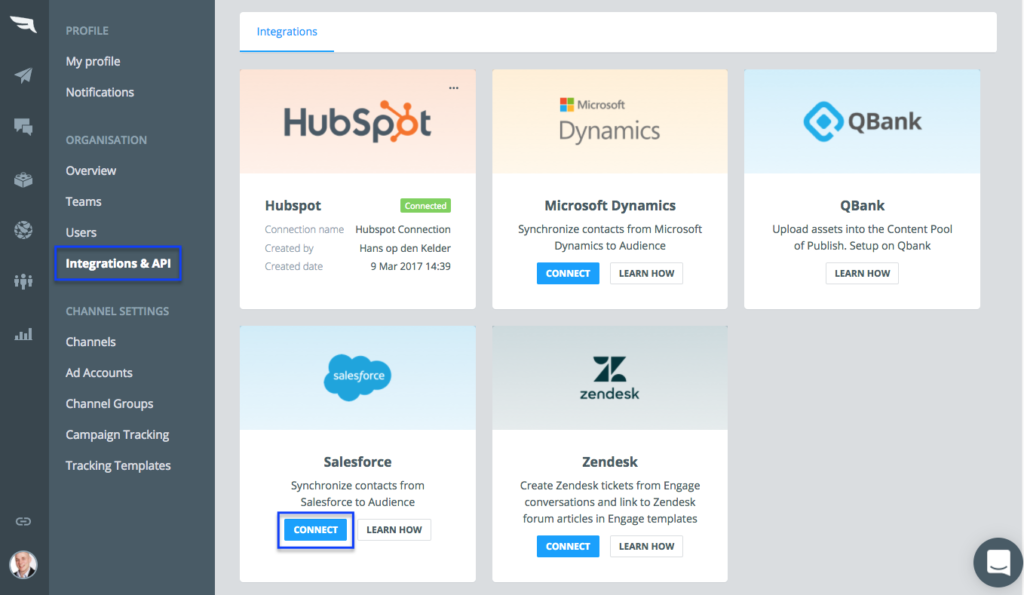Click the HubSpot logo banner
Screen dimensions: 1024x595
pos(357,121)
